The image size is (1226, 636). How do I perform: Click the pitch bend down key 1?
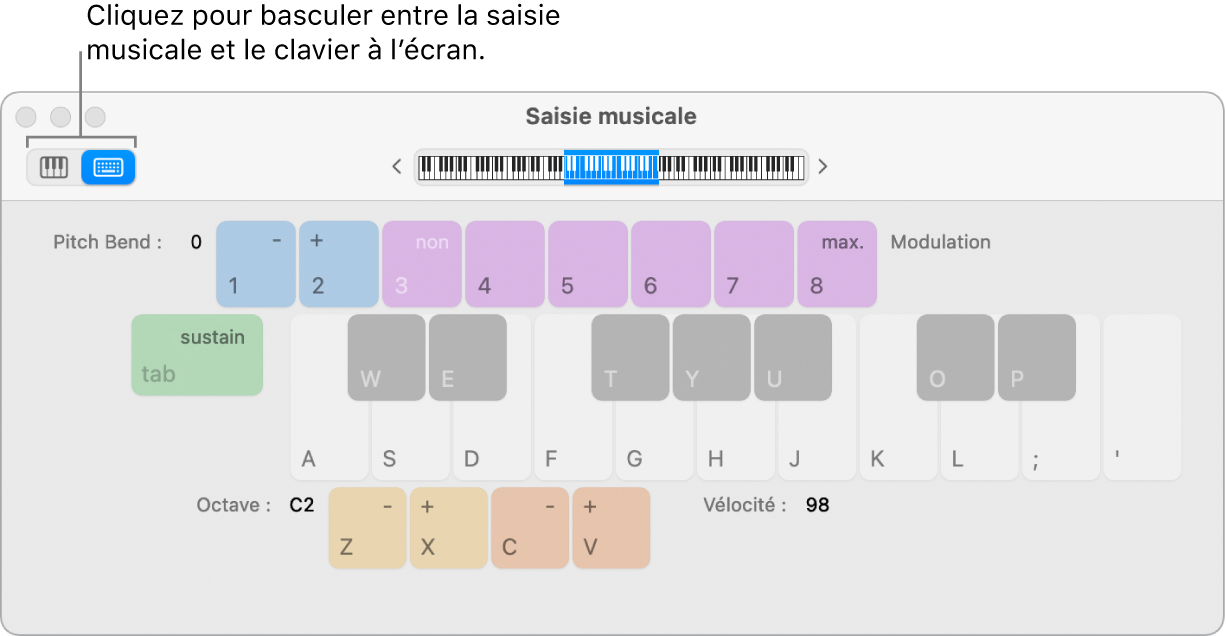pos(255,263)
